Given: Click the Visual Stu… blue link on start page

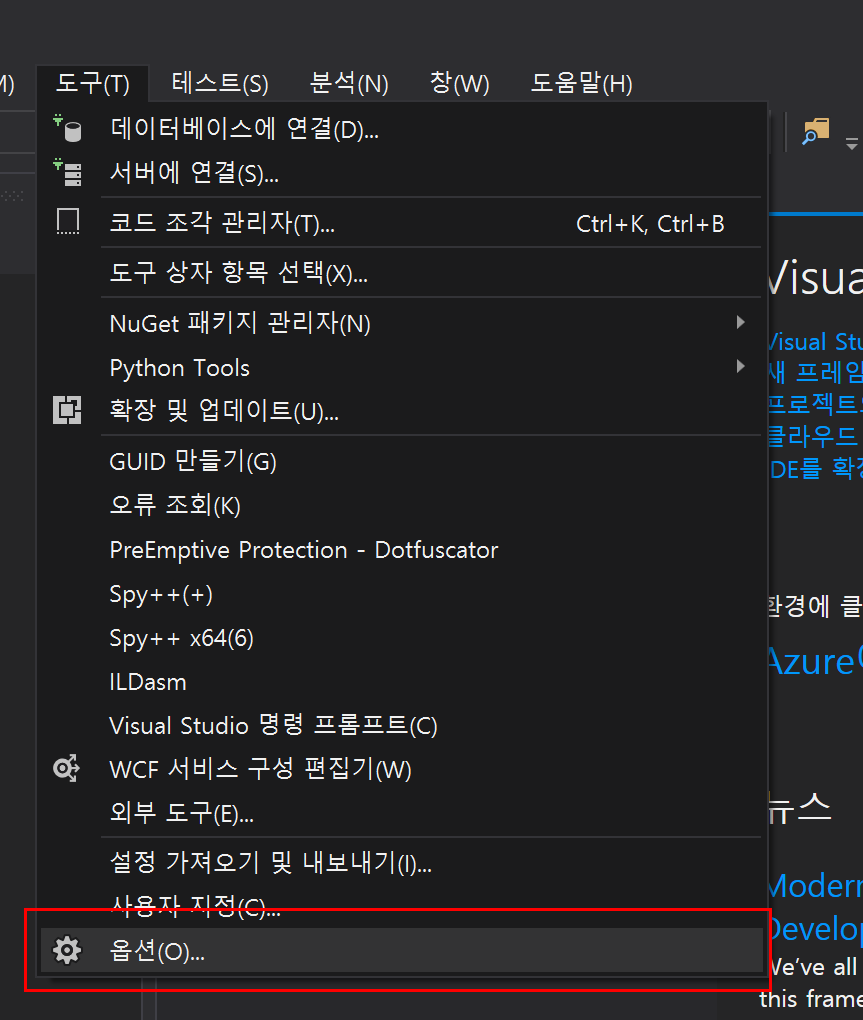Looking at the screenshot, I should (814, 342).
